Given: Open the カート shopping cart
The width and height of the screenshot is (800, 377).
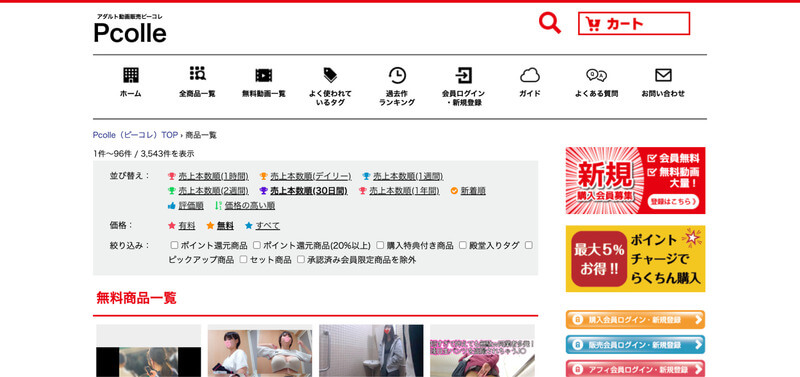Looking at the screenshot, I should tap(634, 23).
